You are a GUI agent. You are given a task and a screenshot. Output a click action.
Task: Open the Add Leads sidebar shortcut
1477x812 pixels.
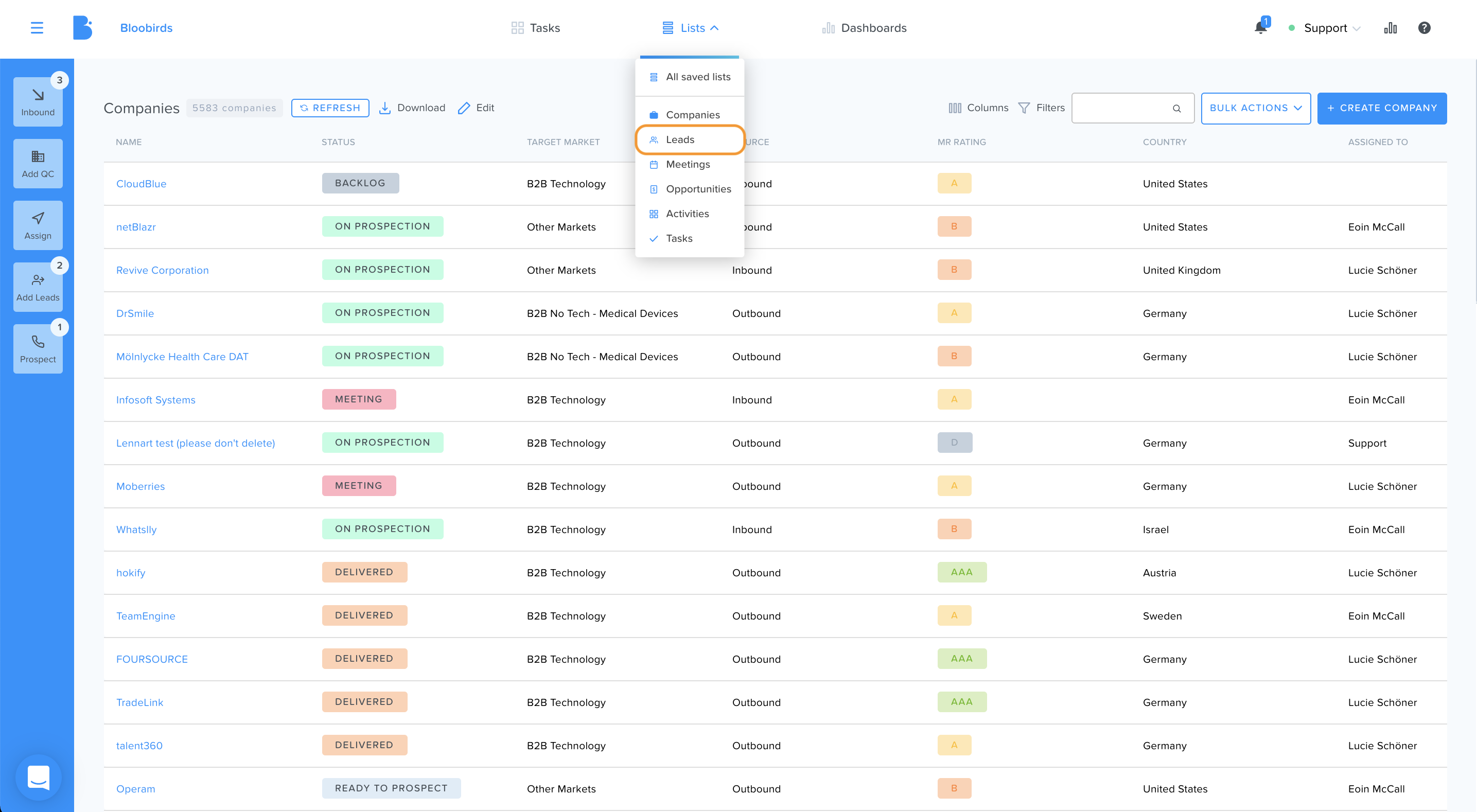(38, 287)
